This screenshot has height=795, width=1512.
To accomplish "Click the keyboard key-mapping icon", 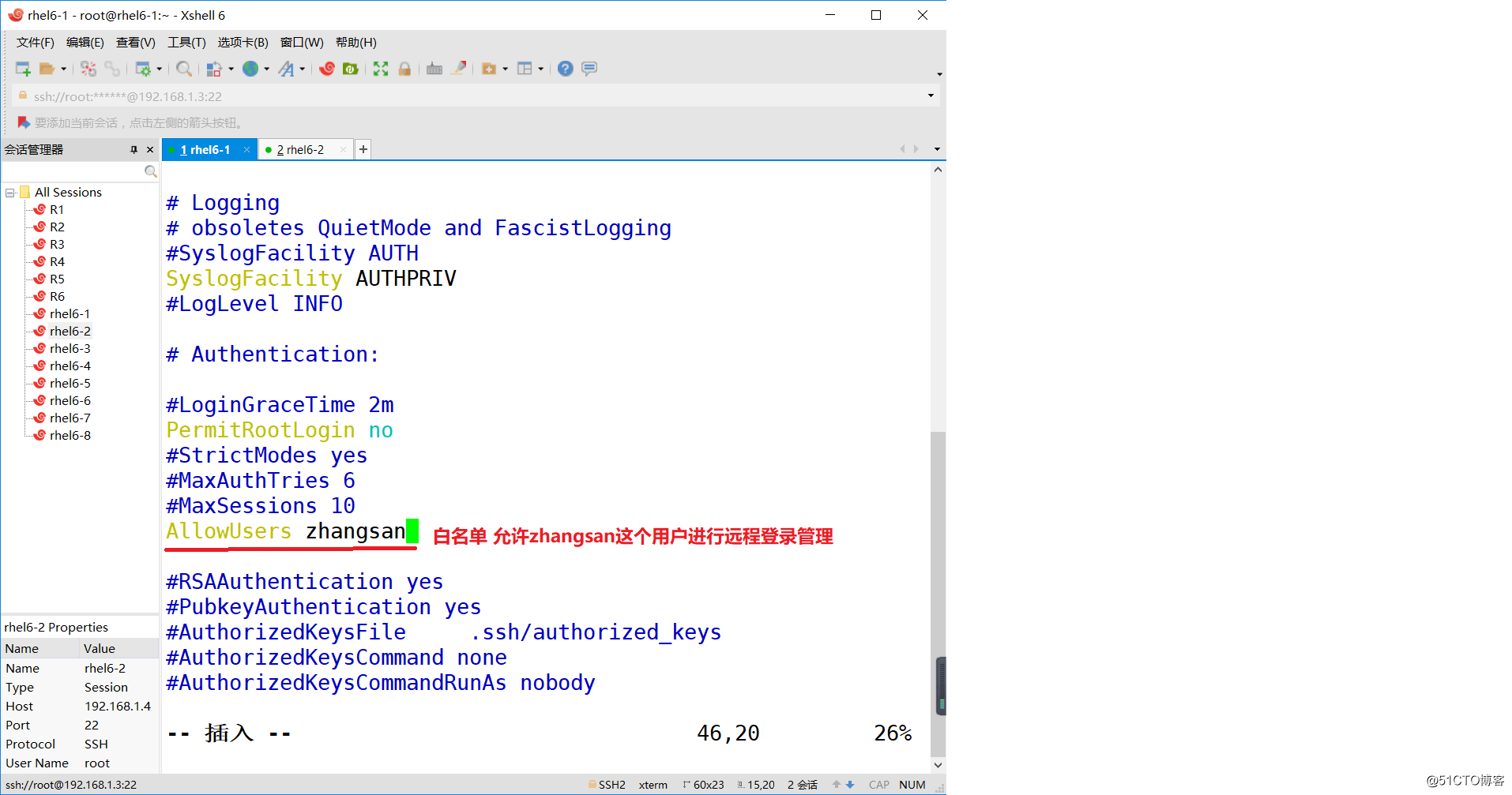I will click(434, 69).
